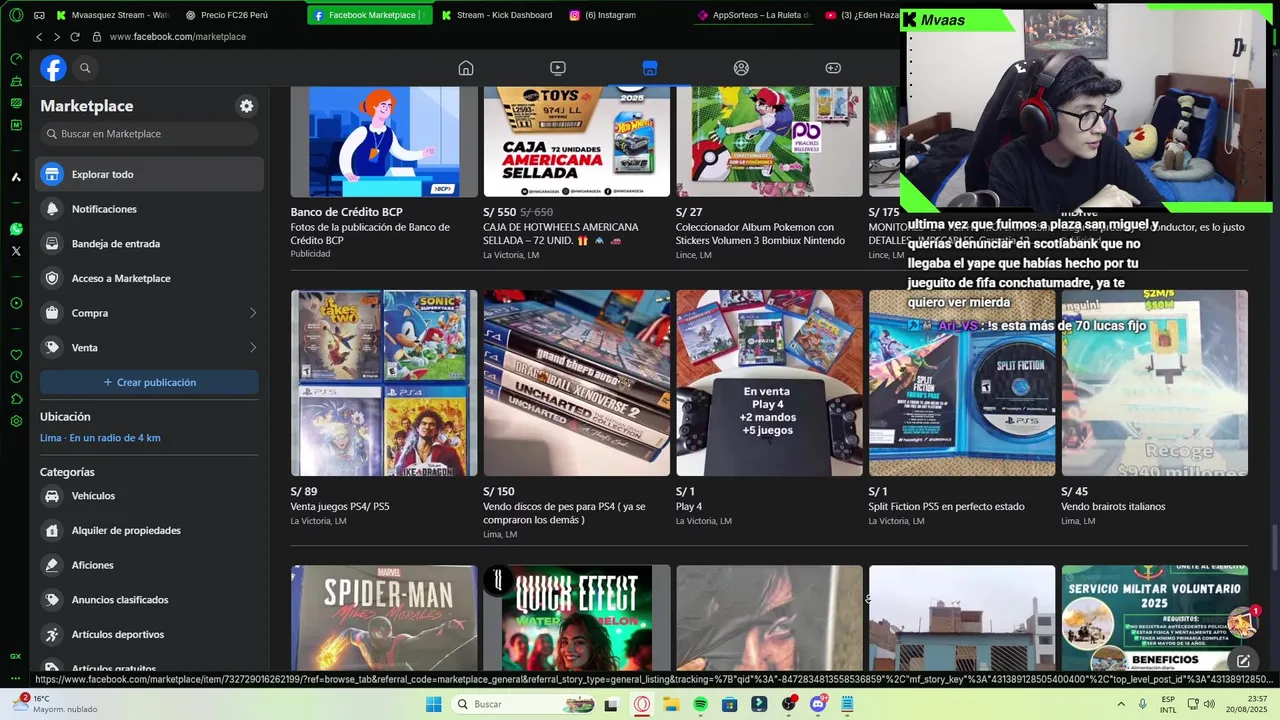Screen dimensions: 1280x720
Task: Expand the Venta section chevron
Action: 252,348
